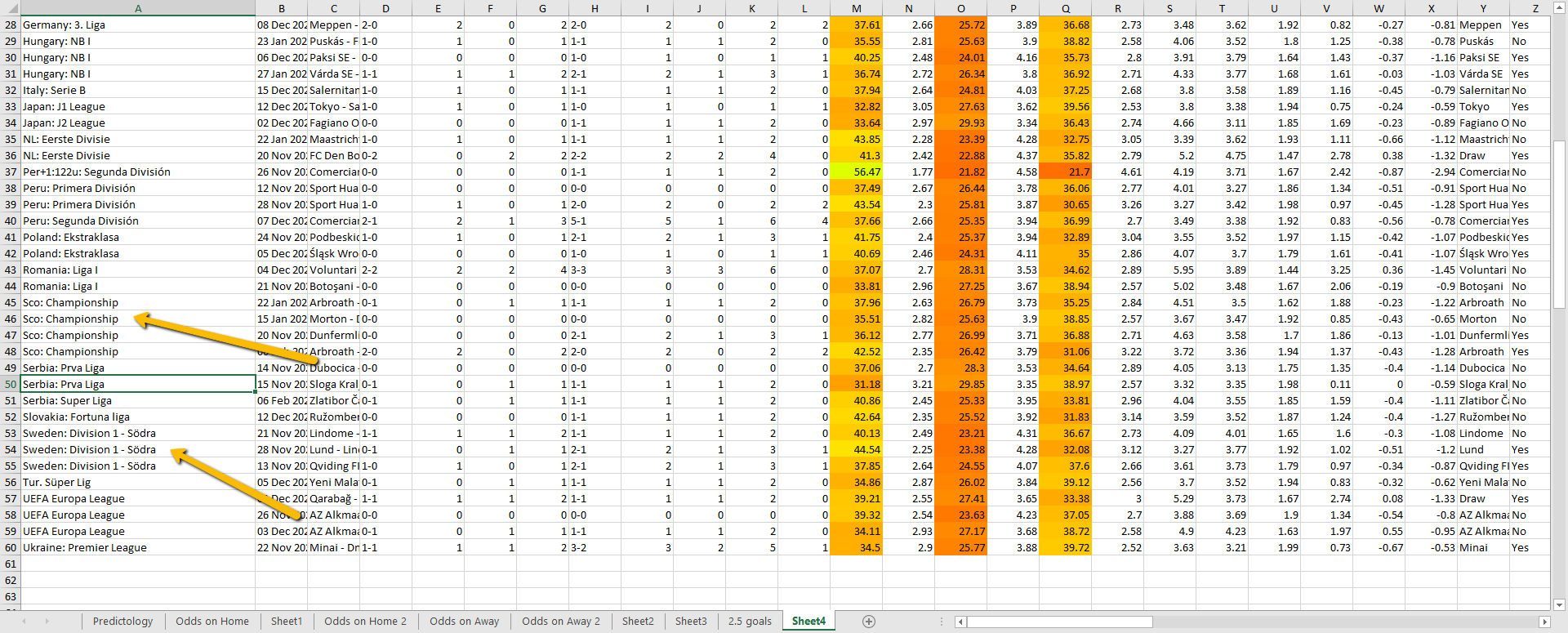
Task: Open the Odds on Away 2 tab
Action: coord(561,622)
